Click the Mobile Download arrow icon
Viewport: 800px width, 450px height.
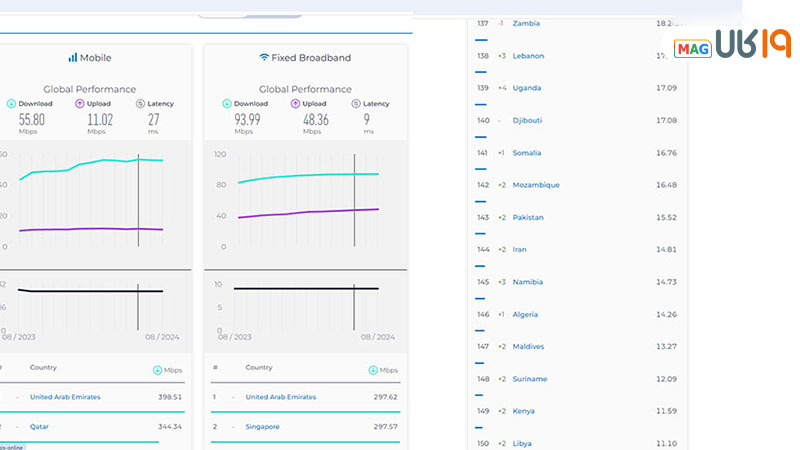[x=11, y=103]
